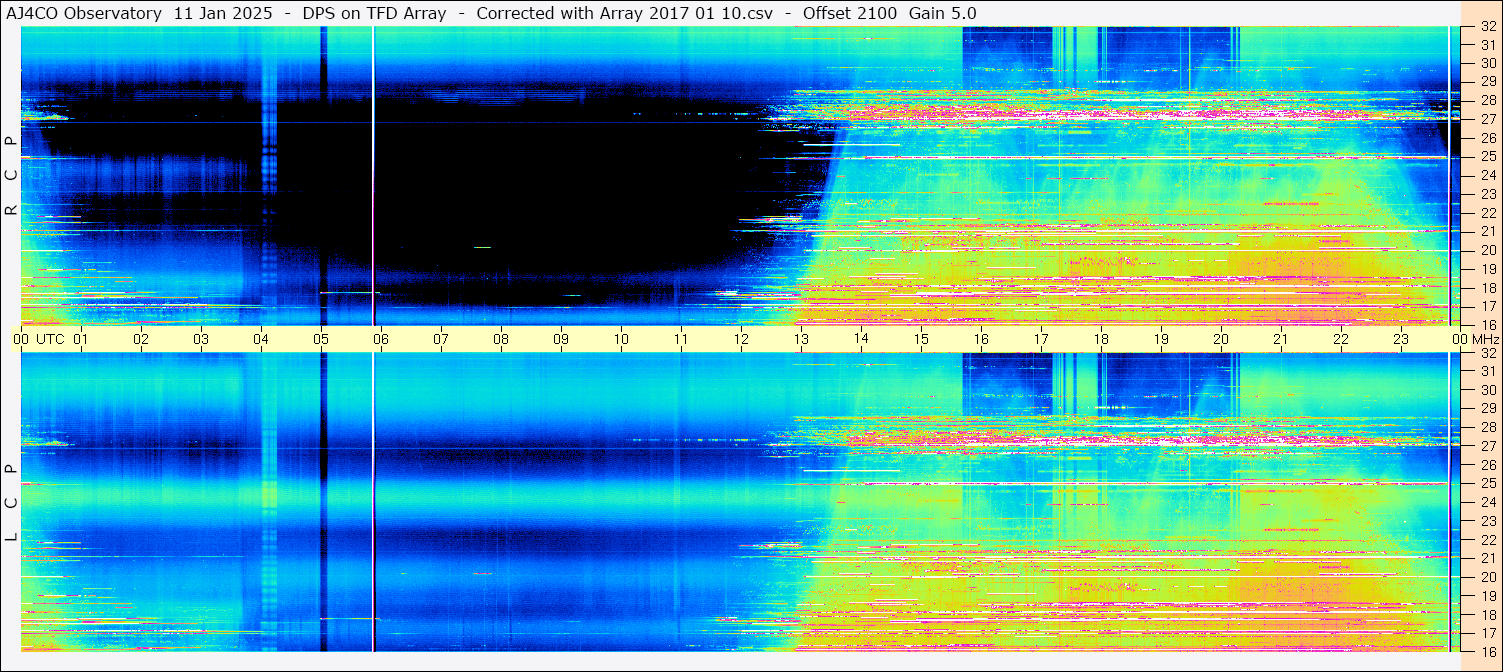The width and height of the screenshot is (1503, 672).
Task: Click the '10' hour mark on time axis
Action: point(621,339)
